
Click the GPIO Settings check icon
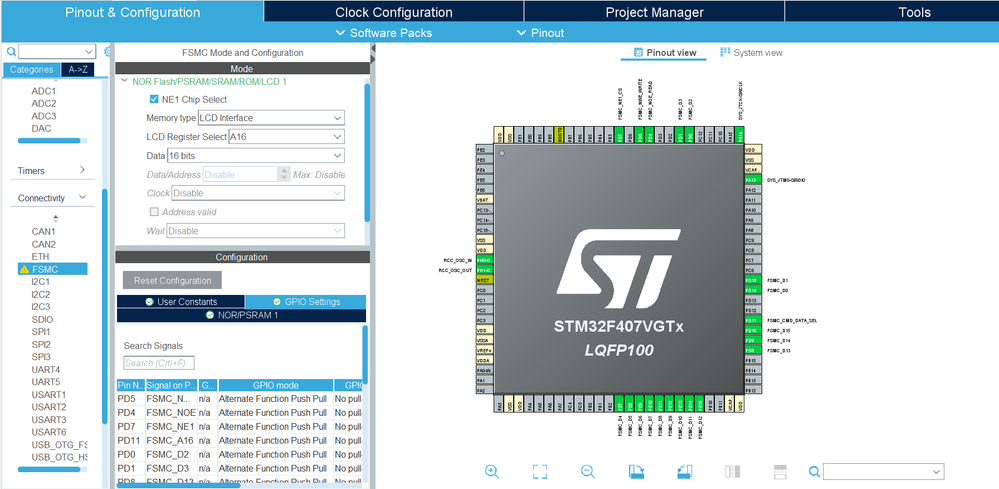tap(277, 302)
